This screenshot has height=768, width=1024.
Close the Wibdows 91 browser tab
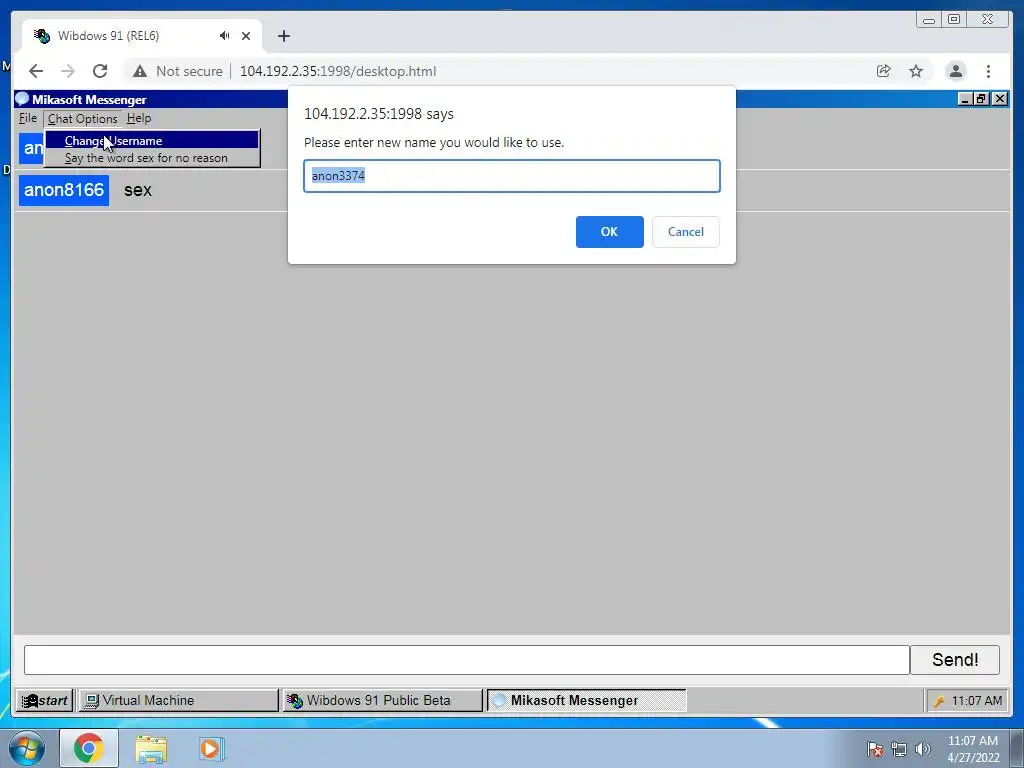[246, 36]
